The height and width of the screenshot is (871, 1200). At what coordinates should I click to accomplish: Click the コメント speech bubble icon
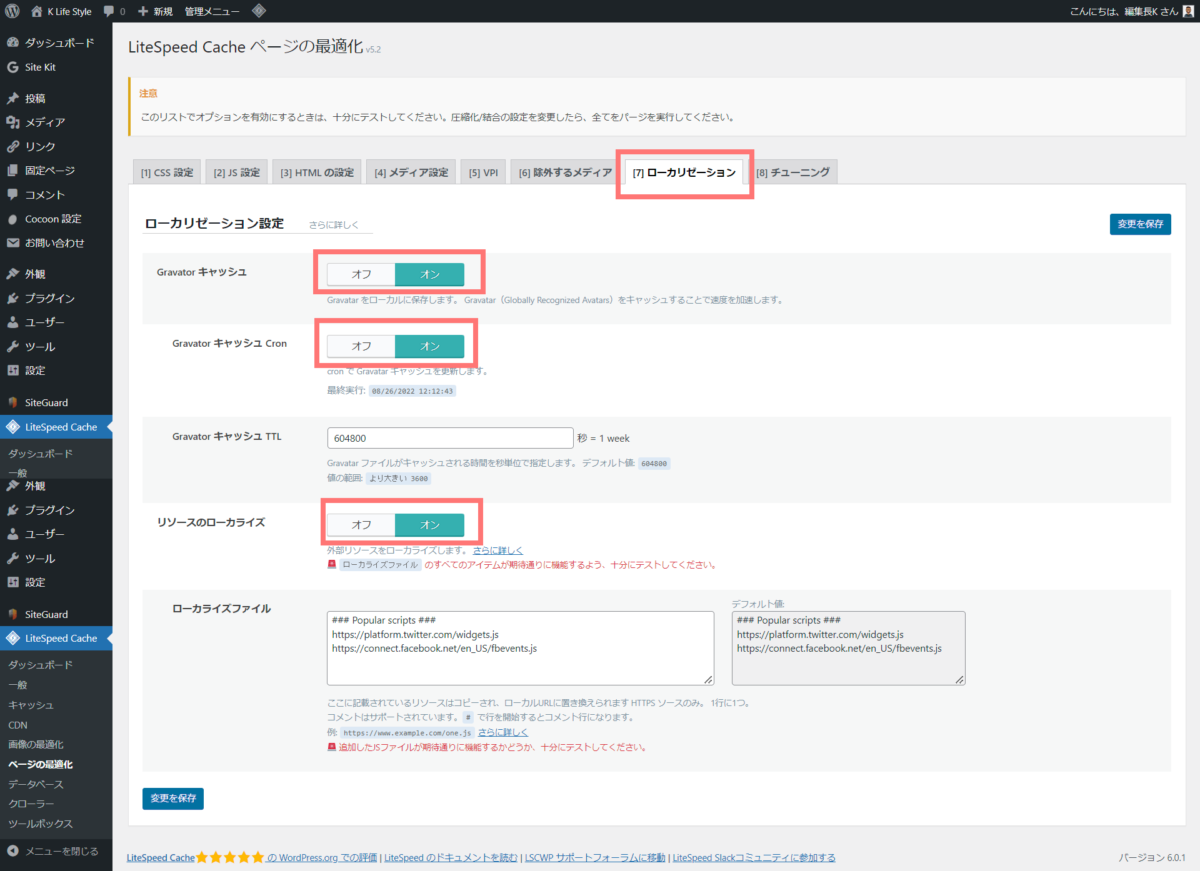pos(10,193)
